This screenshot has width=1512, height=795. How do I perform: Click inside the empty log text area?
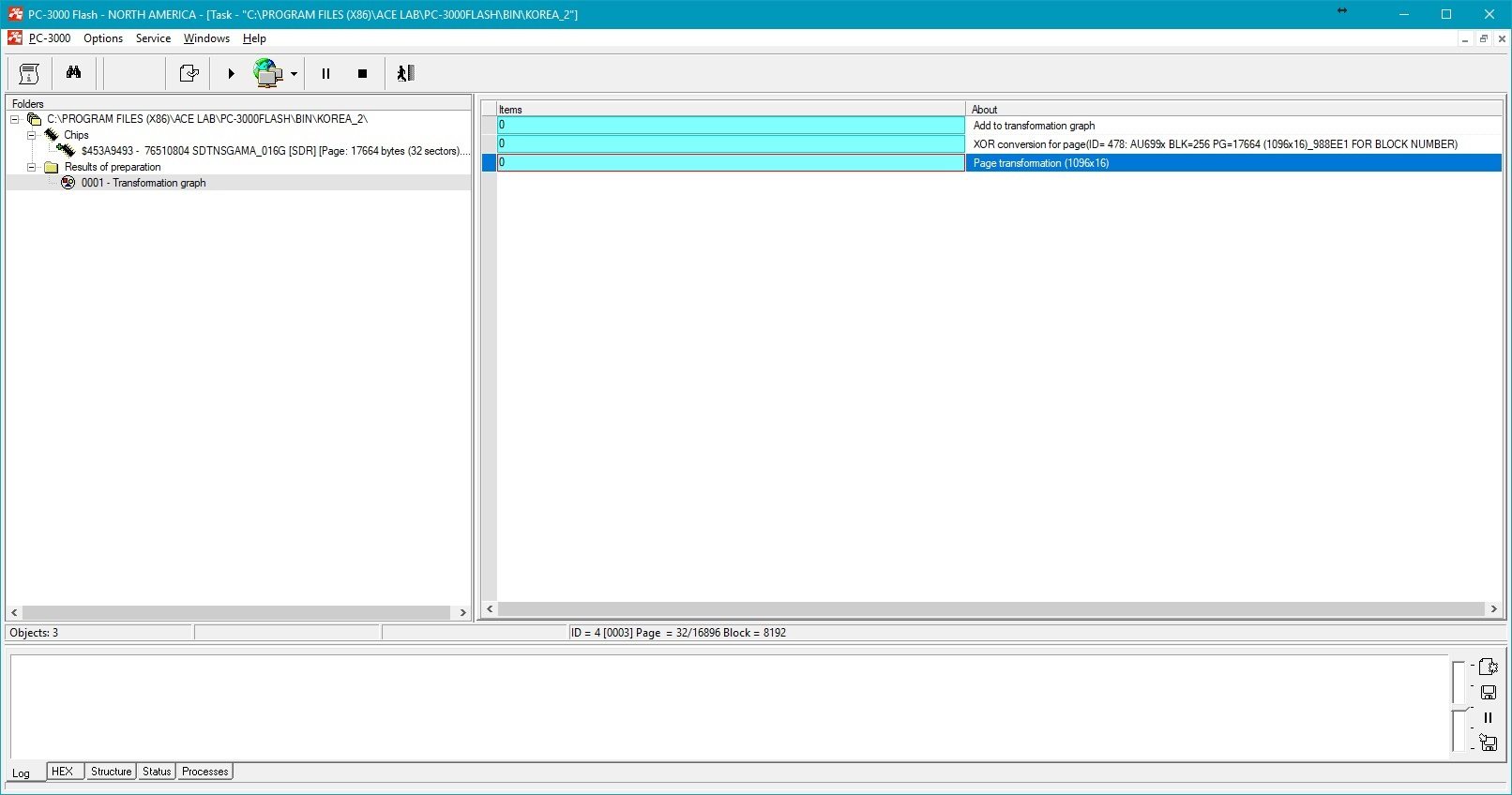[x=728, y=706]
